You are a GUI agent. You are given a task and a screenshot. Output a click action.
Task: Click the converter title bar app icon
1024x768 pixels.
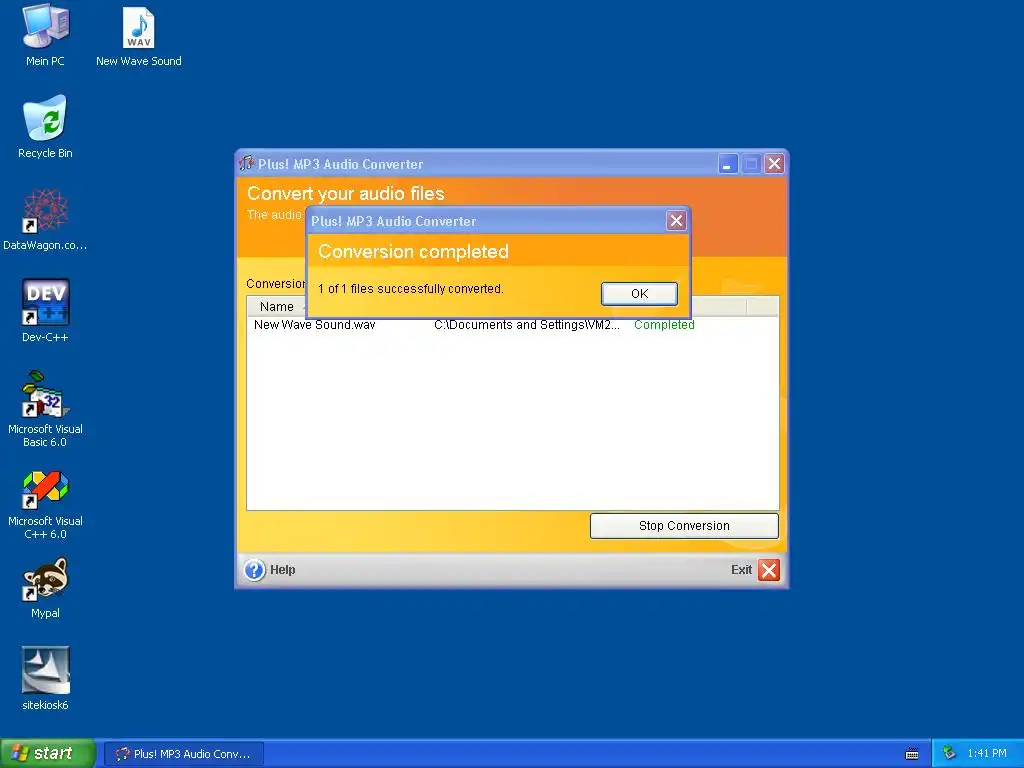(246, 164)
